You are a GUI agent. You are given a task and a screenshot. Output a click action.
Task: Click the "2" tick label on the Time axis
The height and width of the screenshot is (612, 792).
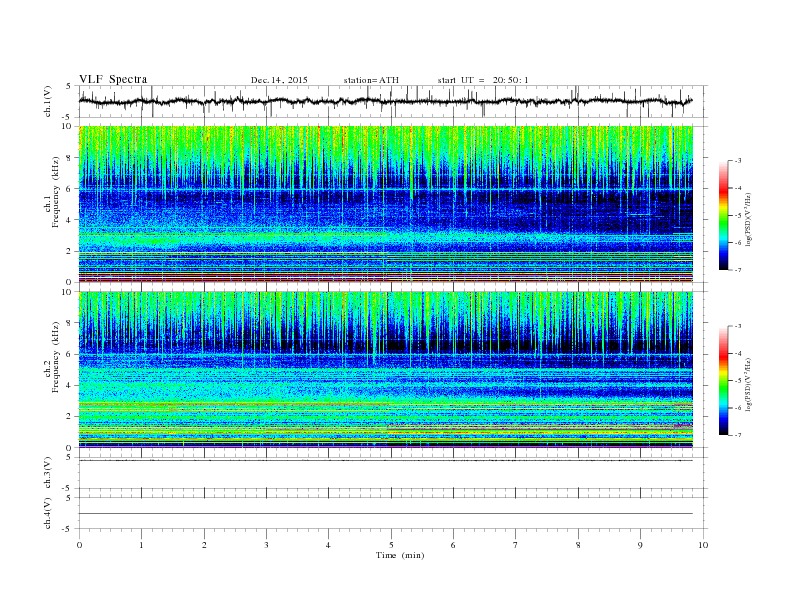(204, 545)
